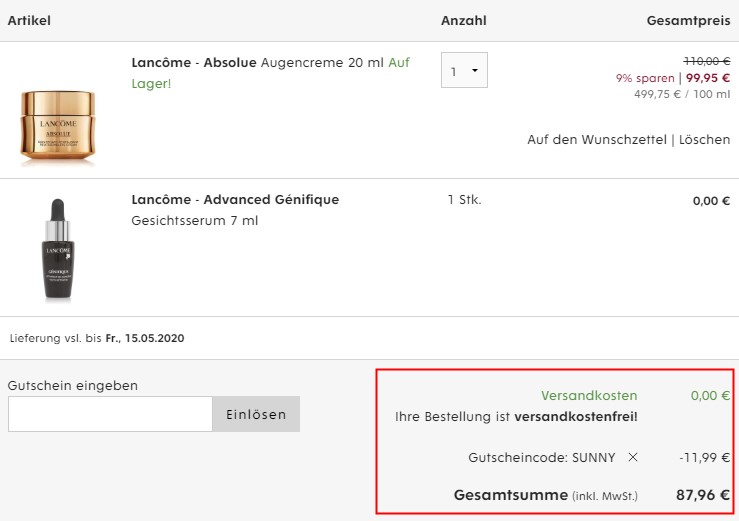
Task: Click the 499,75 € / 100 ml unit price
Action: [x=682, y=94]
